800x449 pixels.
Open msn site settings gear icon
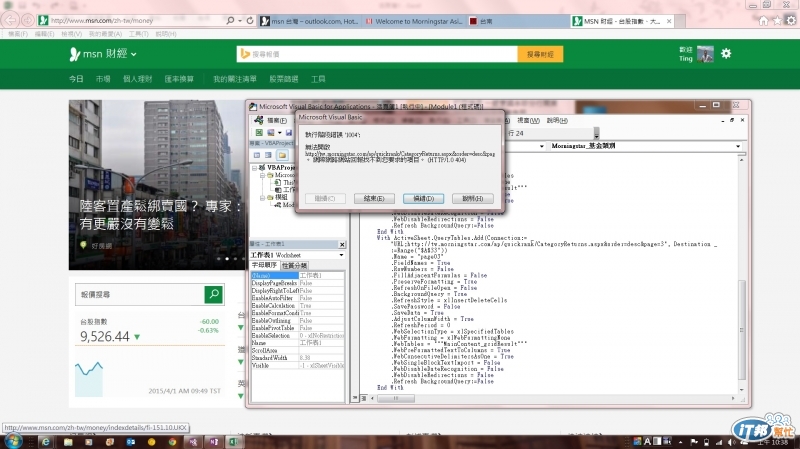[726, 53]
